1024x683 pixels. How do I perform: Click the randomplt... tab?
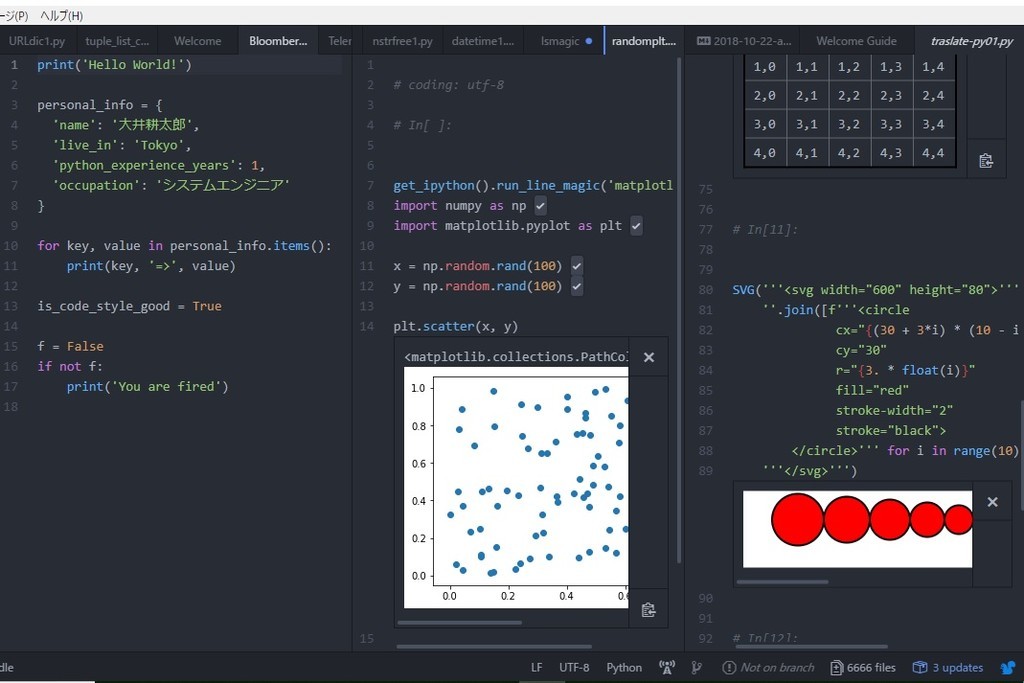pyautogui.click(x=644, y=40)
